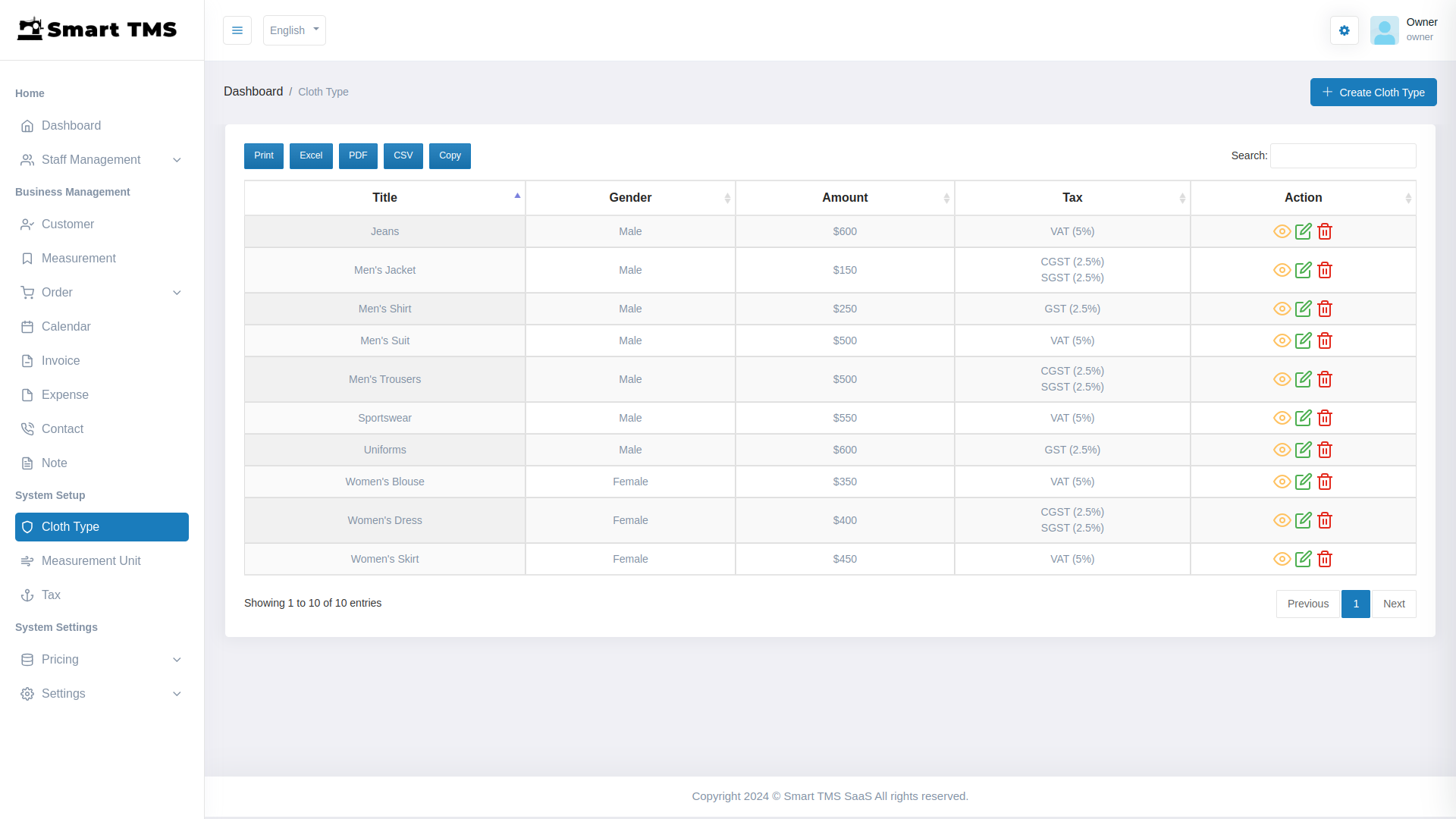Click the Invoice sidebar icon
The width and height of the screenshot is (1456, 819).
(x=27, y=360)
